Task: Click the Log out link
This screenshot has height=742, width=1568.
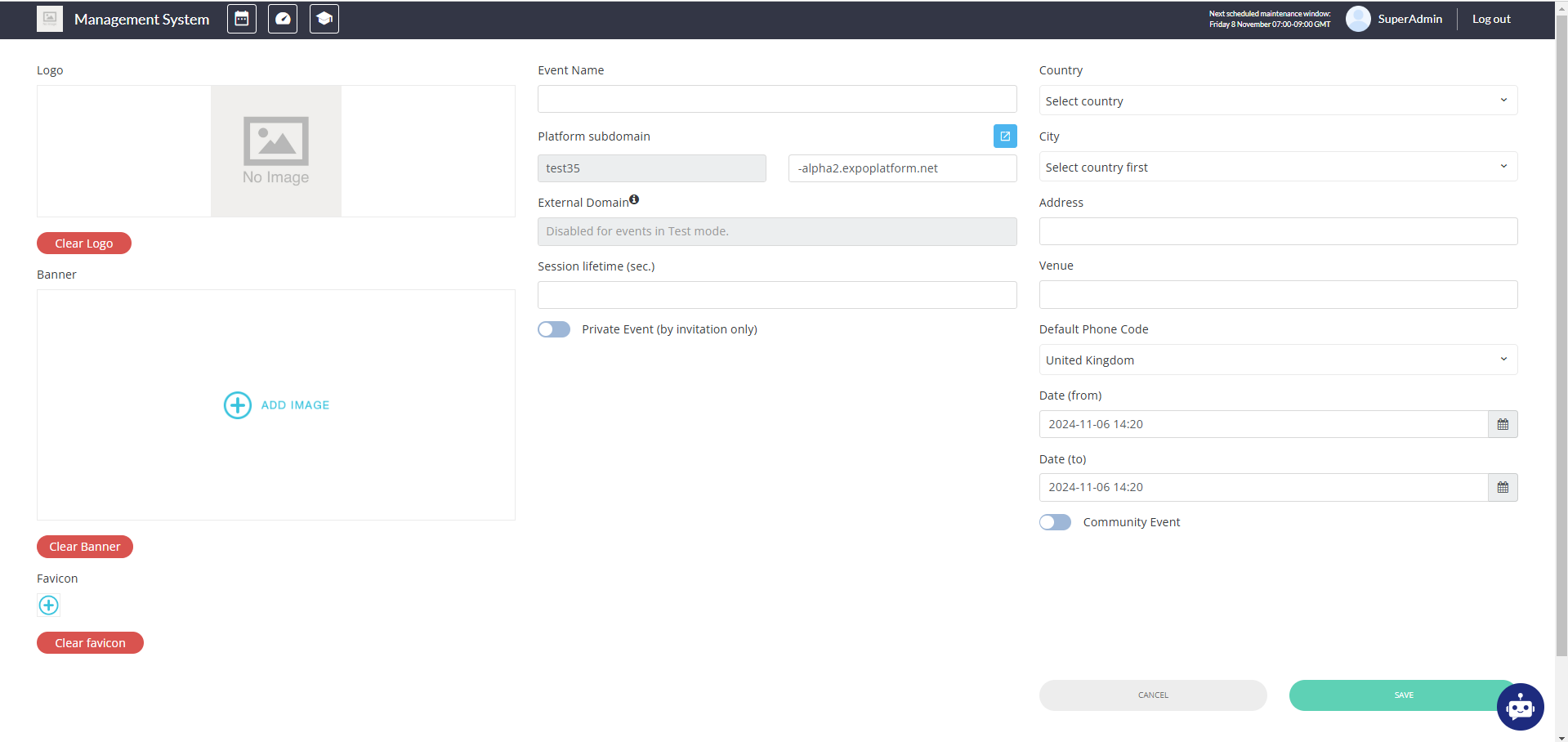Action: pyautogui.click(x=1490, y=19)
